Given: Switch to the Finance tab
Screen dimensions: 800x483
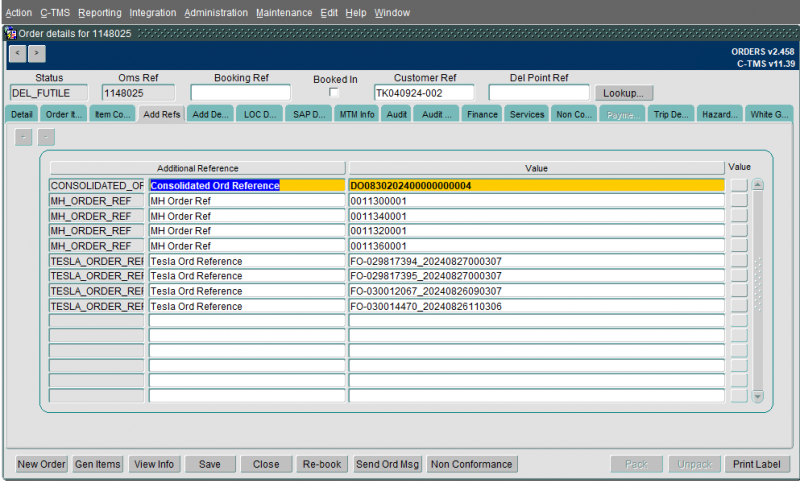Looking at the screenshot, I should click(x=482, y=114).
